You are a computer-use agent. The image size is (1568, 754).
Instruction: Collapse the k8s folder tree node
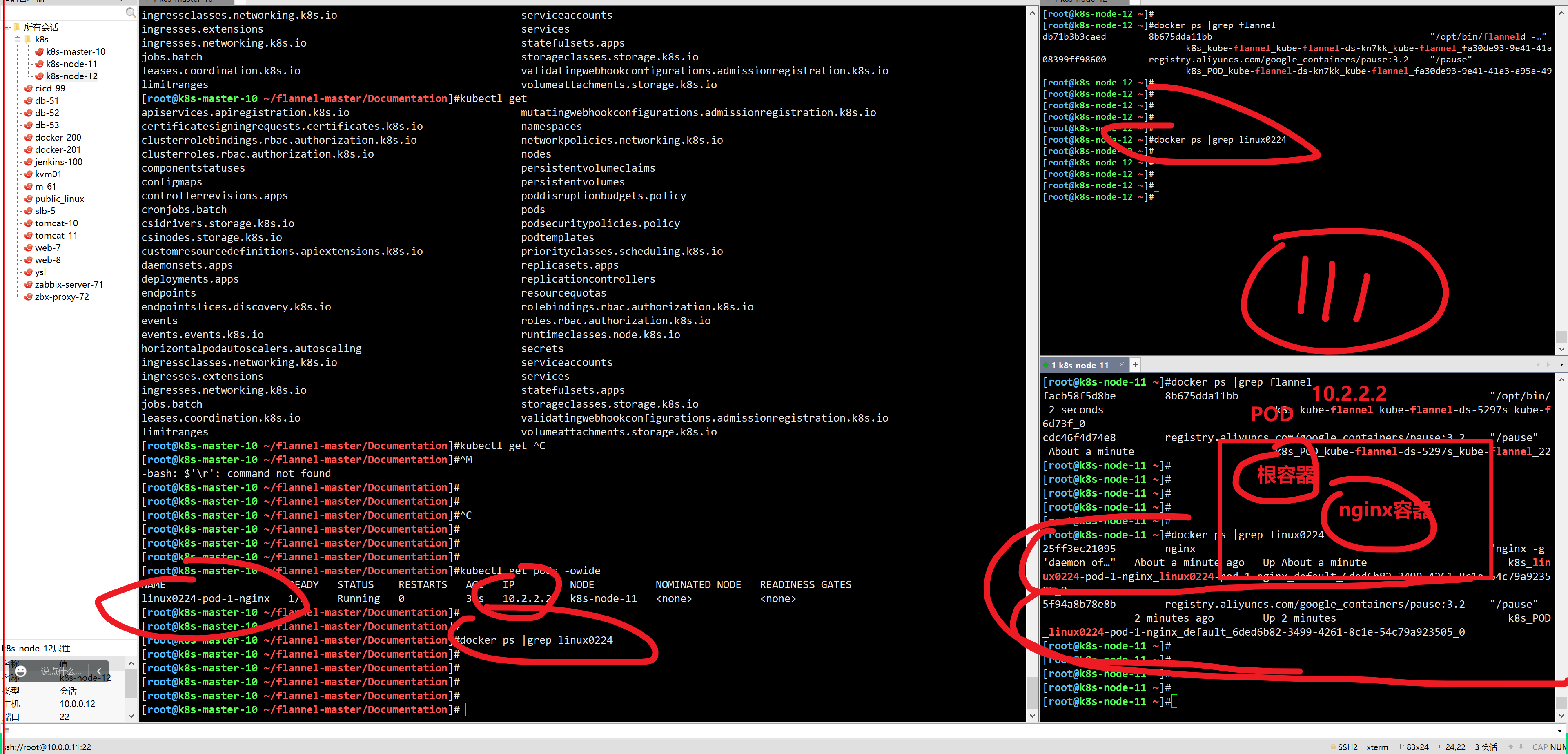click(18, 40)
